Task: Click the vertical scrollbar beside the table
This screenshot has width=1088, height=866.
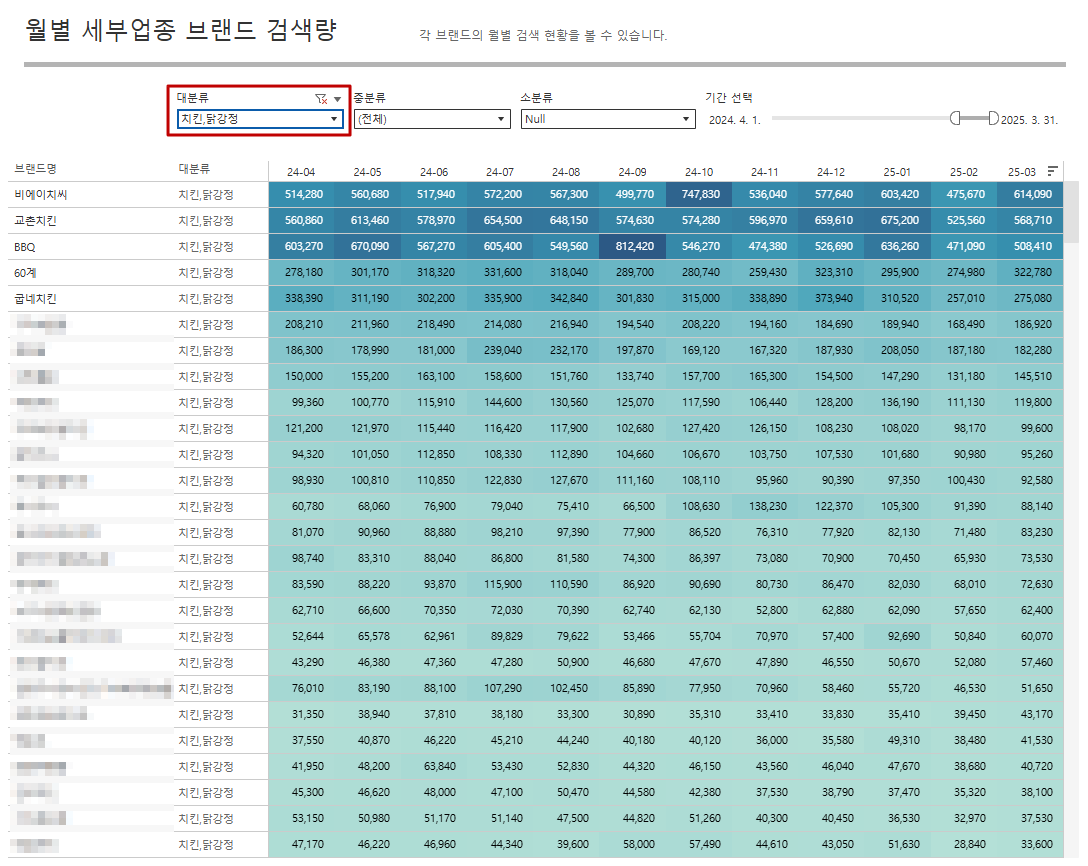Action: (1072, 211)
